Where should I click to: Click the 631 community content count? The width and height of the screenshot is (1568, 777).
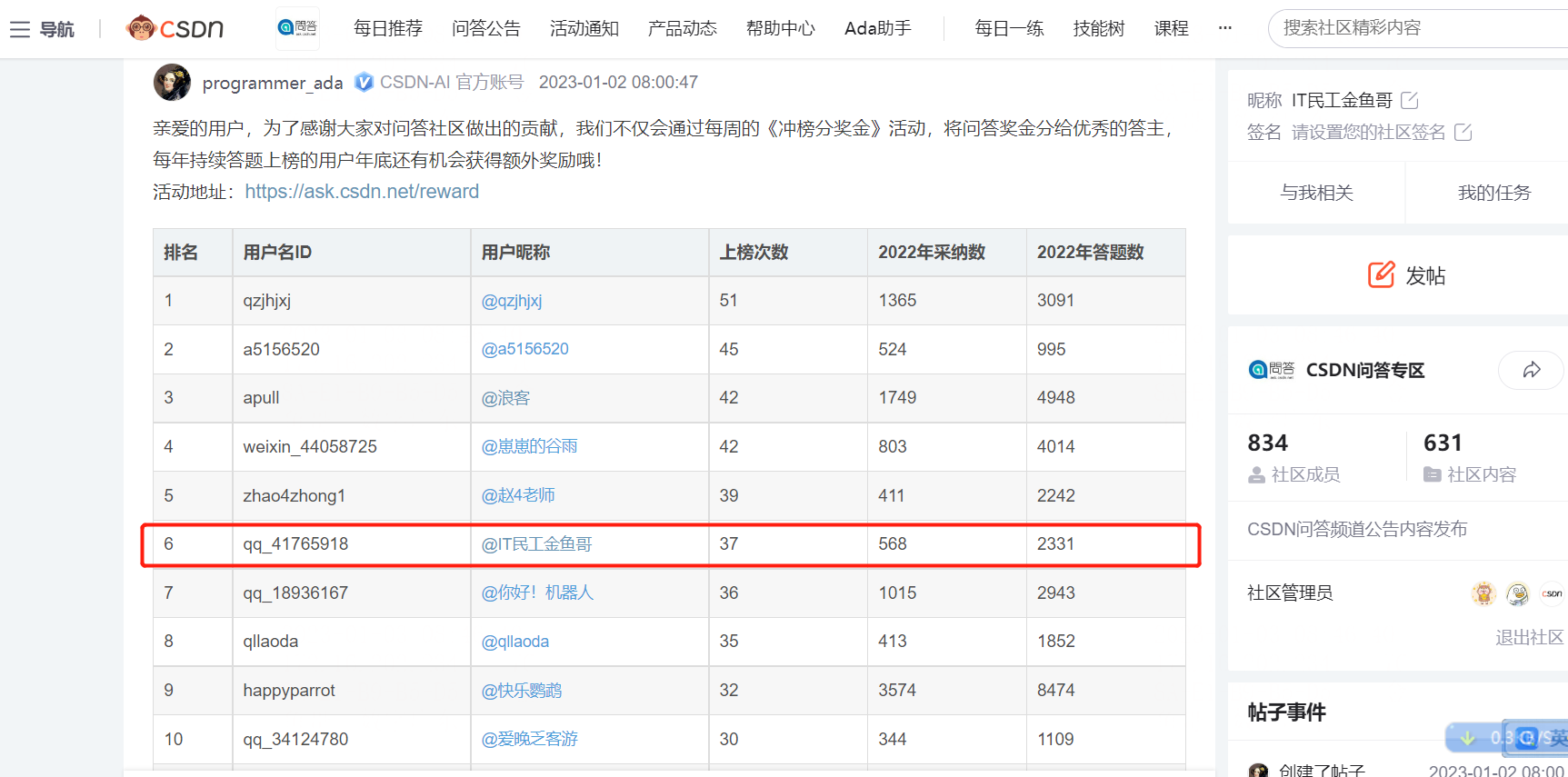tap(1443, 443)
